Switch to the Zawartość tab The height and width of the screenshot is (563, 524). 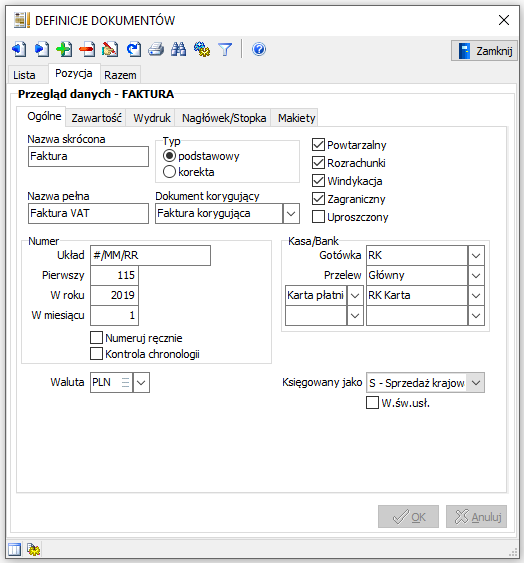96,118
